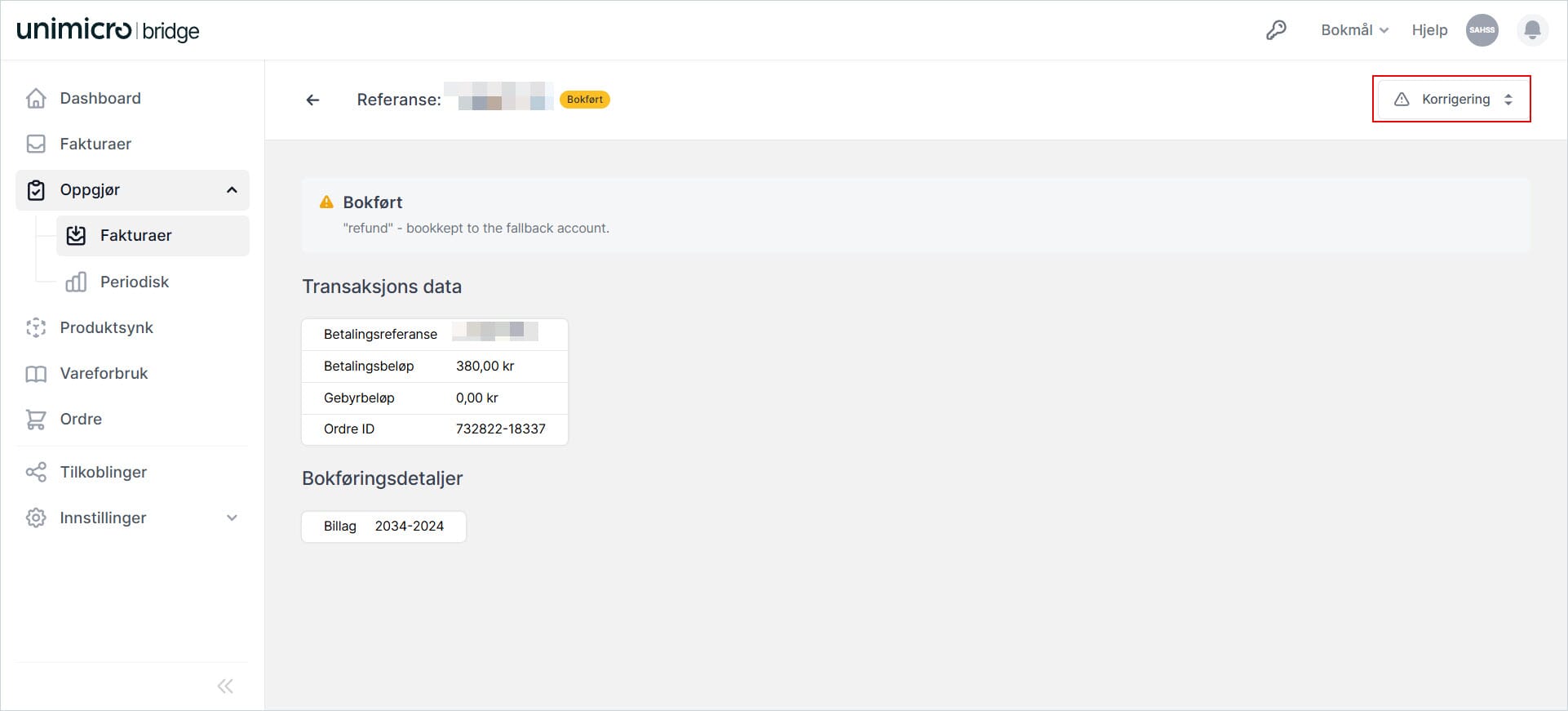Click the key icon in header
Image resolution: width=1568 pixels, height=711 pixels.
[1276, 30]
